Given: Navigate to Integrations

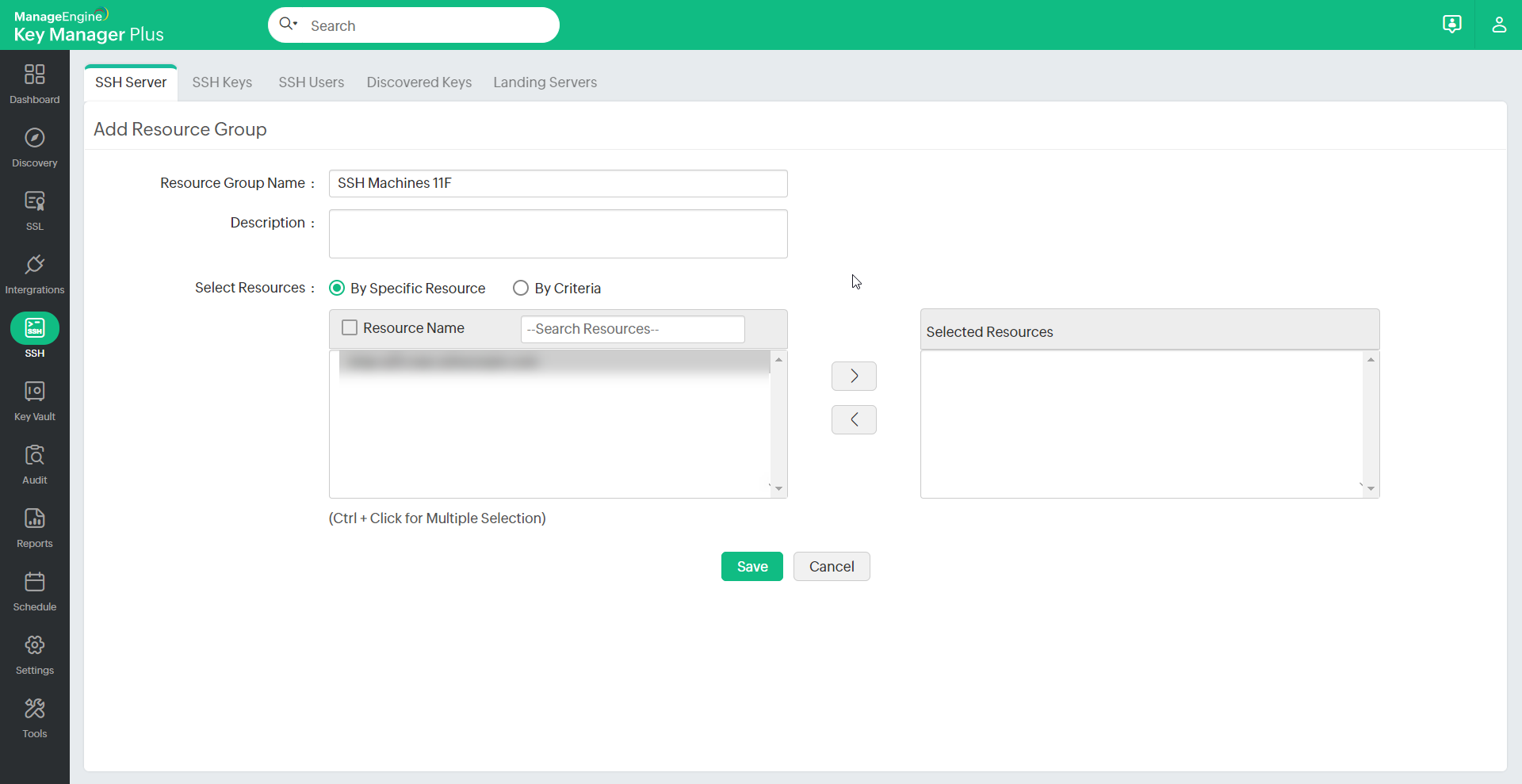Looking at the screenshot, I should 34,272.
